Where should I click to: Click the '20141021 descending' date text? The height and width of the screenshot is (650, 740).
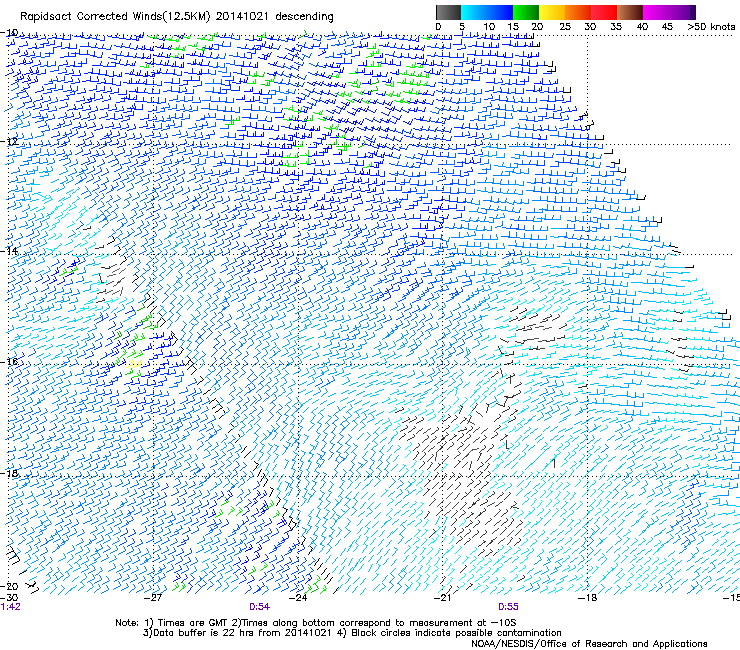[275, 17]
